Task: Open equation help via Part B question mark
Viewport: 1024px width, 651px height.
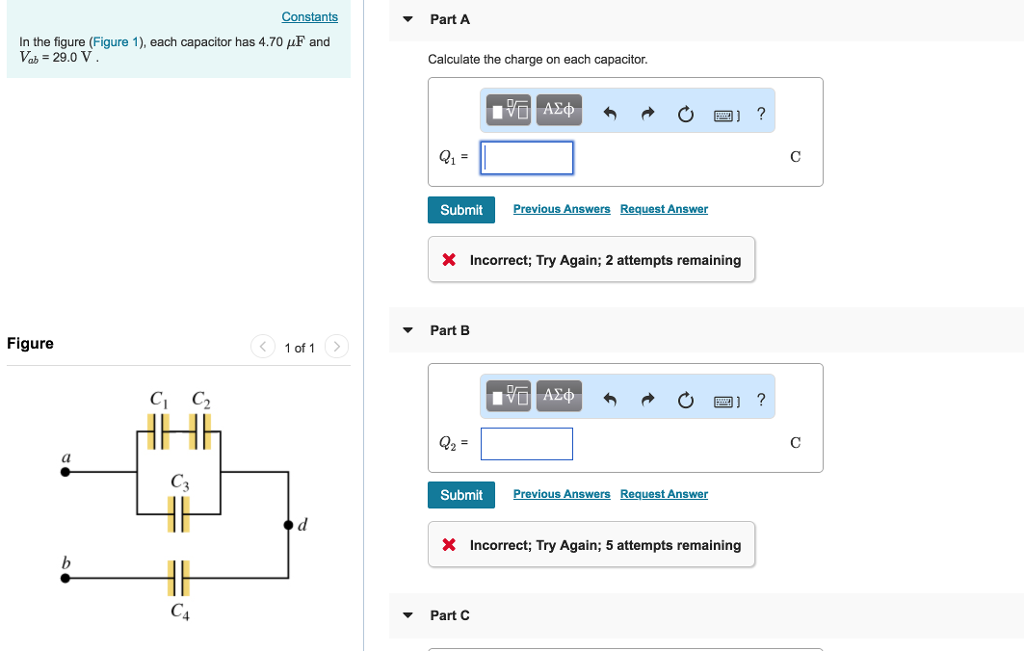Action: point(761,399)
